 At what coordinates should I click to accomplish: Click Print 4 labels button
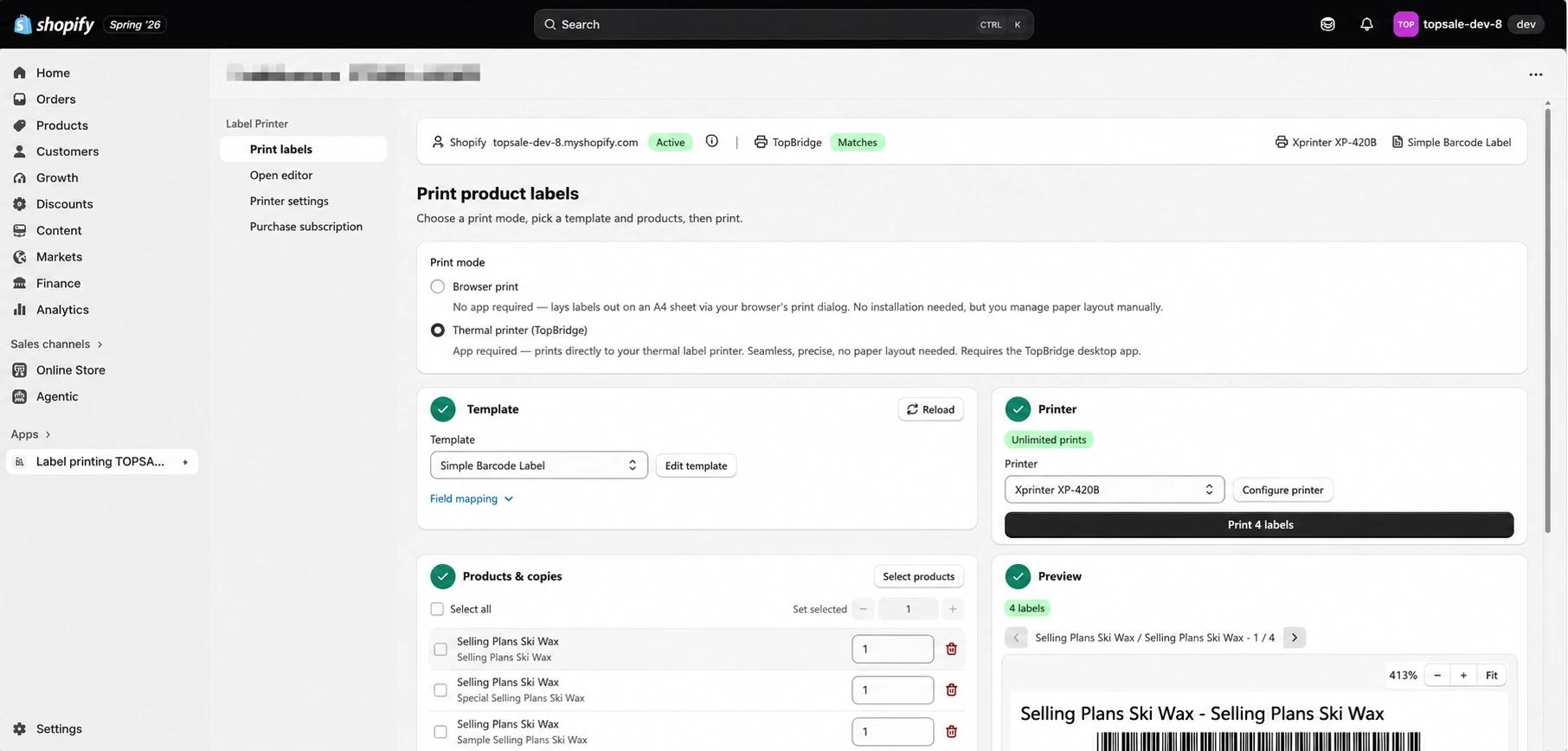pos(1259,524)
